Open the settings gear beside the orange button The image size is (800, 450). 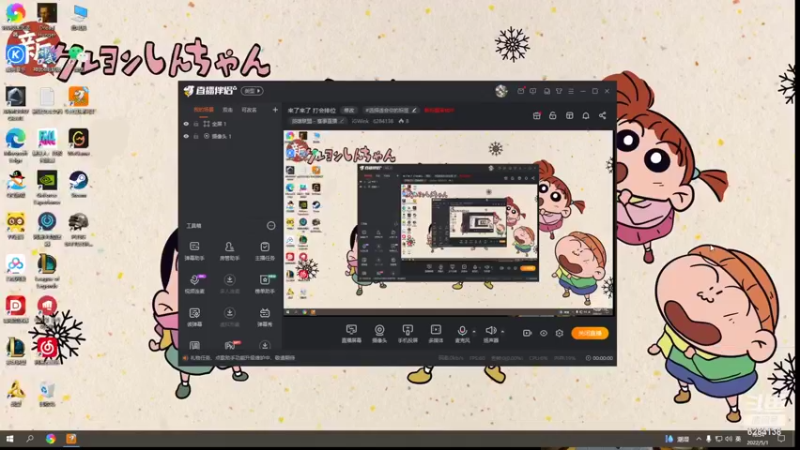pyautogui.click(x=560, y=333)
